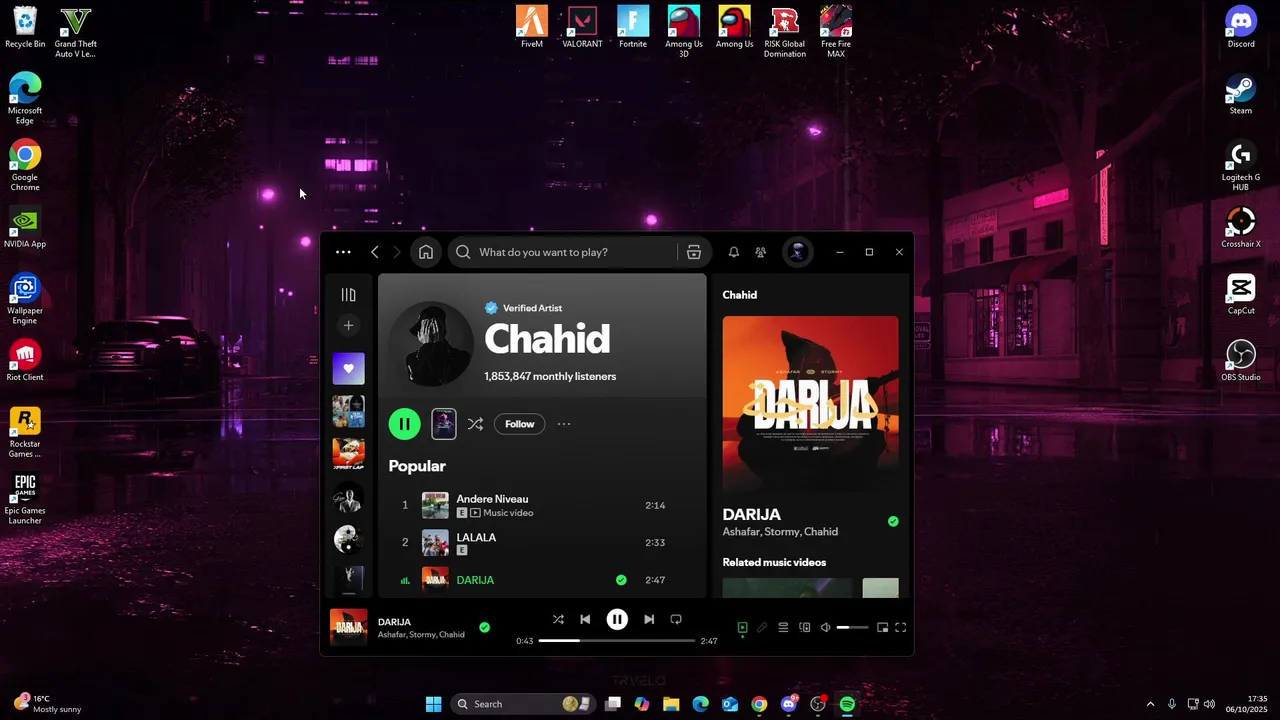Screen dimensions: 1280x720
Task: Open Spotify's three-dots main menu
Action: 343,252
